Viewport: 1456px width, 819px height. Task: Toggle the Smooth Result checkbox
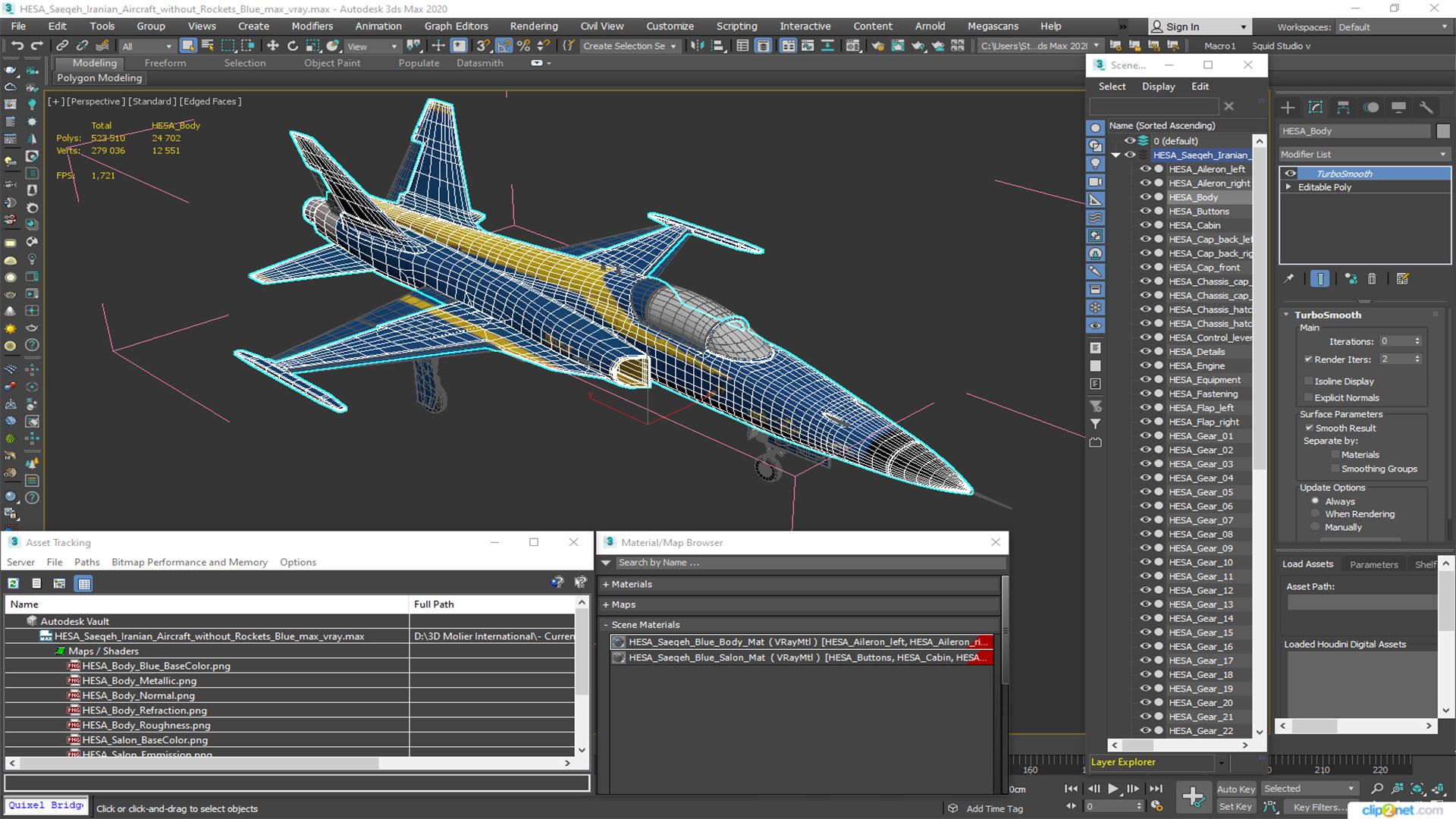(1309, 428)
